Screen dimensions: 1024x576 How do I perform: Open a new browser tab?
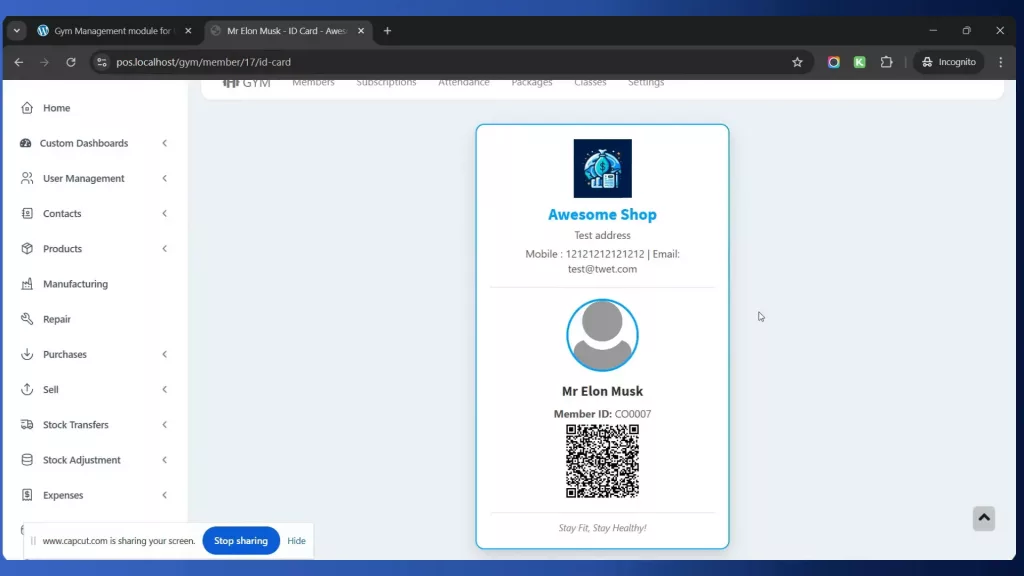click(387, 31)
